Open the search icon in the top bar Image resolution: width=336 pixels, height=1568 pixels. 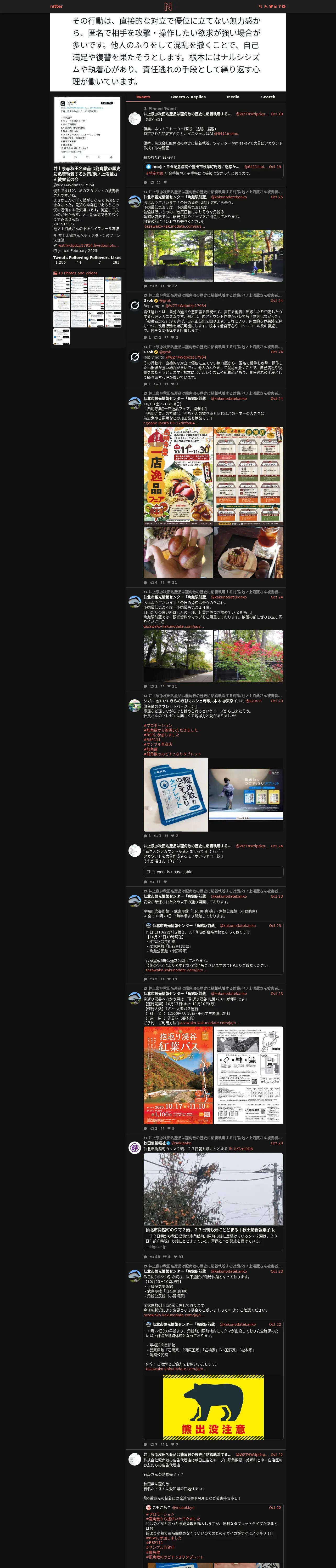pos(260,7)
